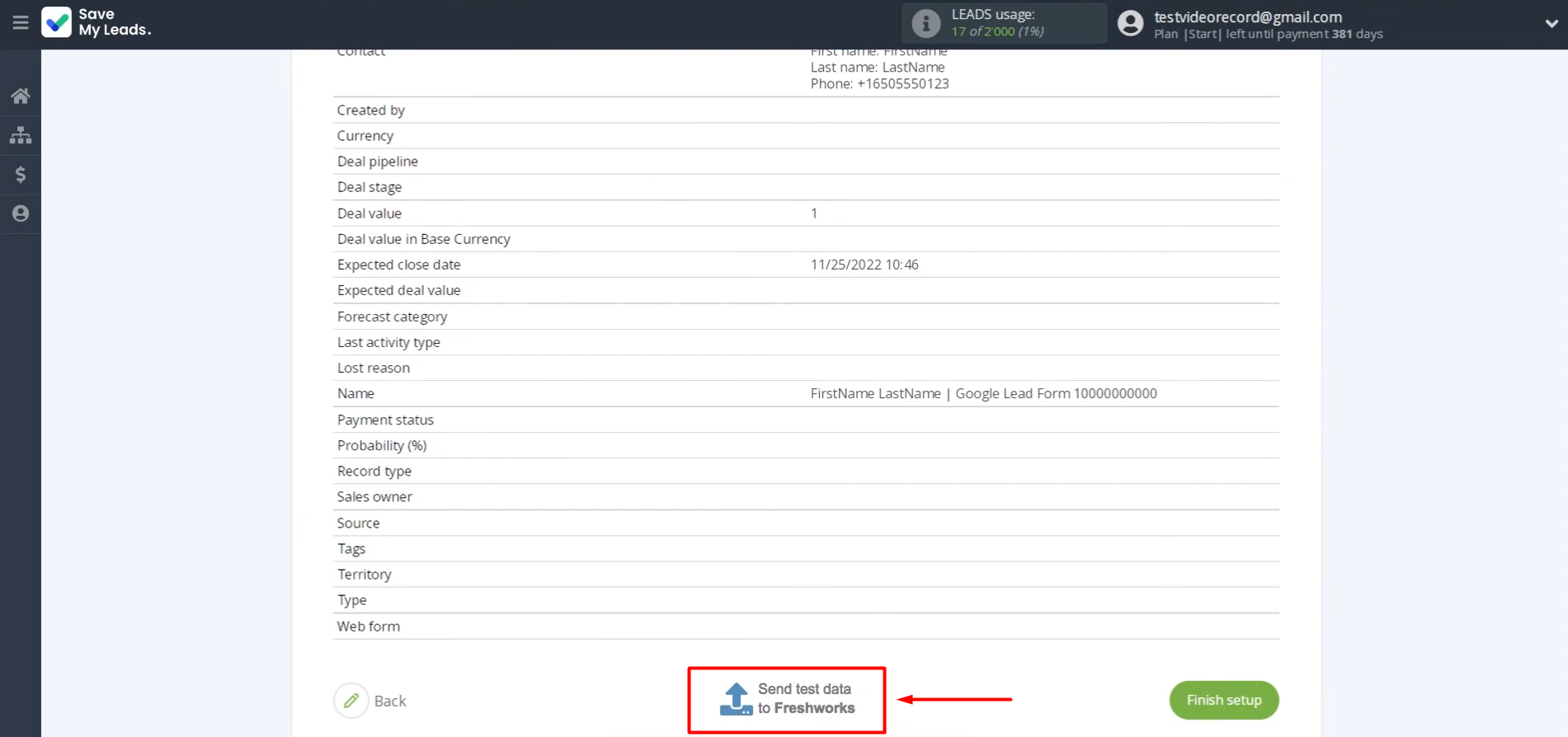Open the hamburger menu icon
Viewport: 1568px width, 737px height.
tap(21, 23)
